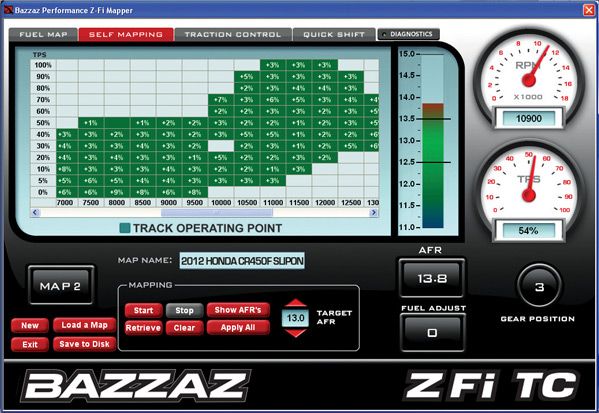Clear the self mapping data
The width and height of the screenshot is (599, 413).
click(185, 328)
